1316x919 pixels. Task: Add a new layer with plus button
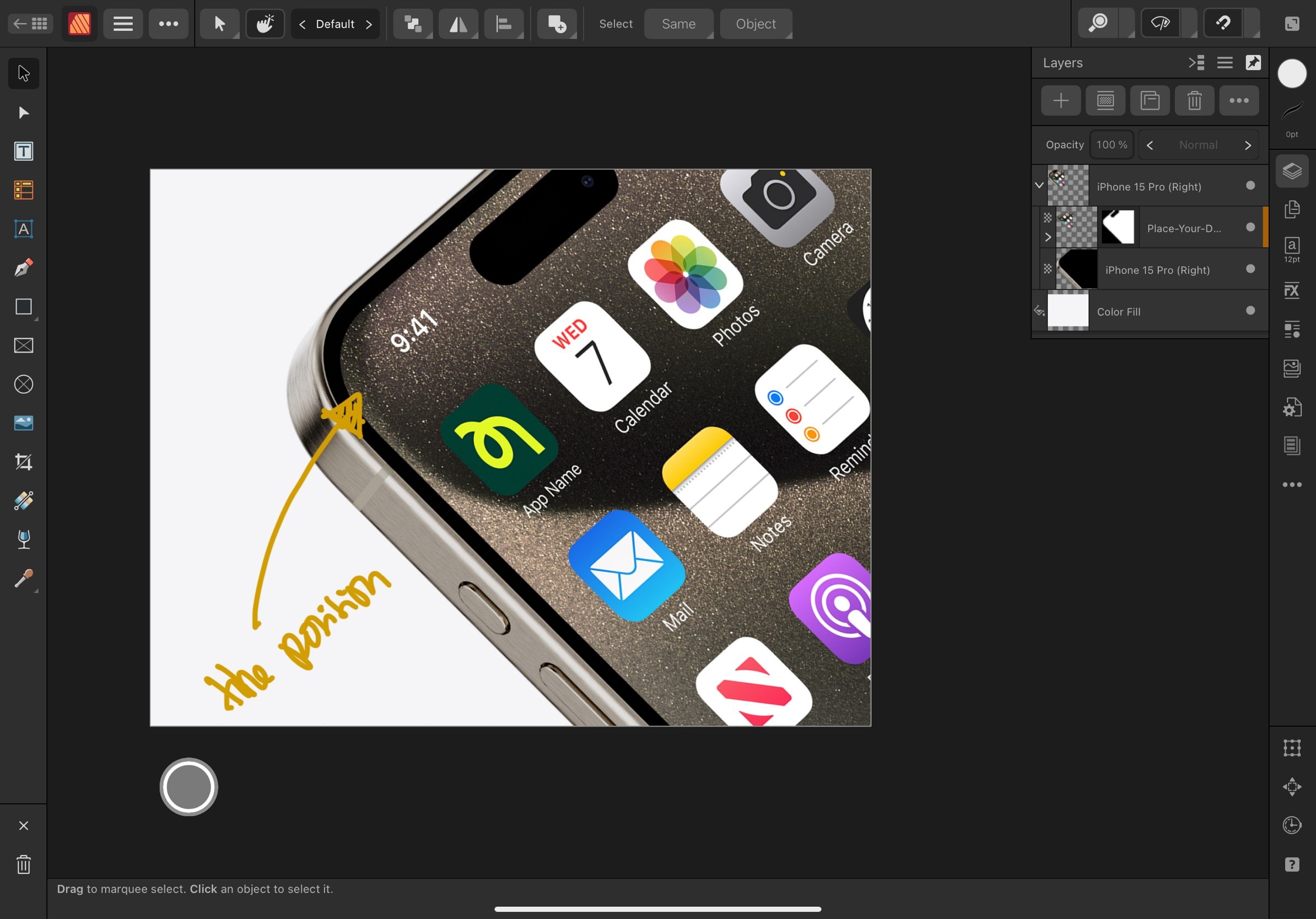pos(1061,100)
